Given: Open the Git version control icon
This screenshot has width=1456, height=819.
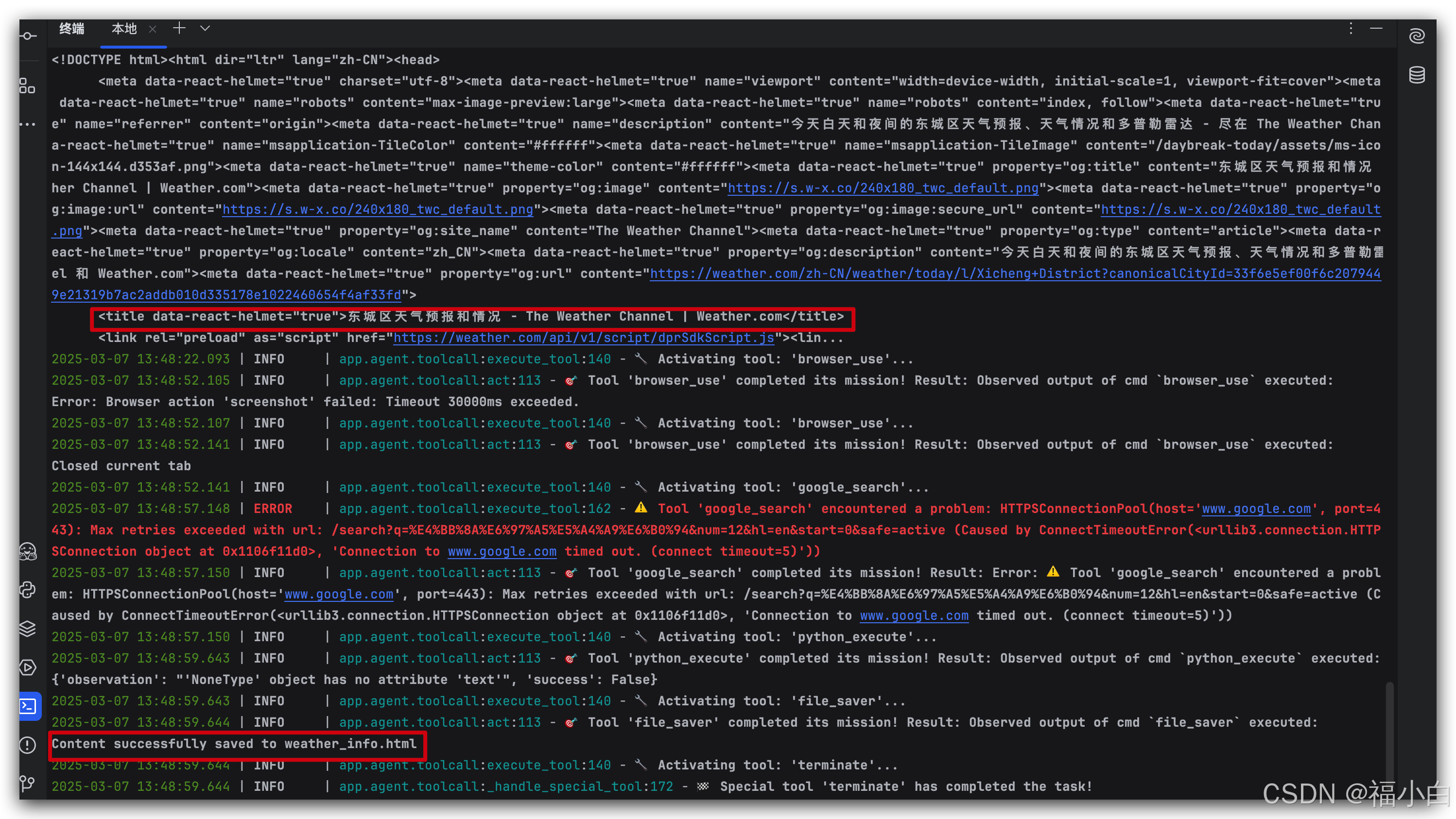Looking at the screenshot, I should tap(27, 784).
